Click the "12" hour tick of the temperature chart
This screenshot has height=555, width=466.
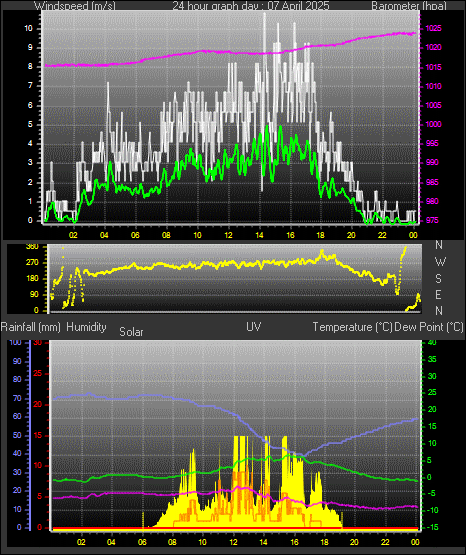tap(233, 542)
